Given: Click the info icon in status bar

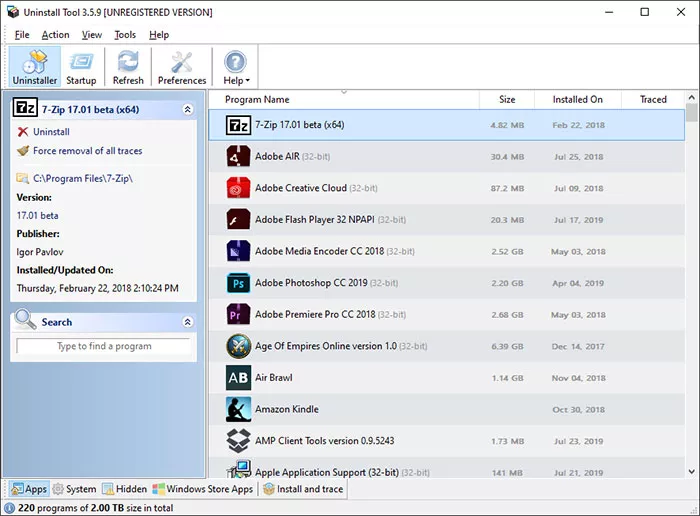Looking at the screenshot, I should coord(9,508).
